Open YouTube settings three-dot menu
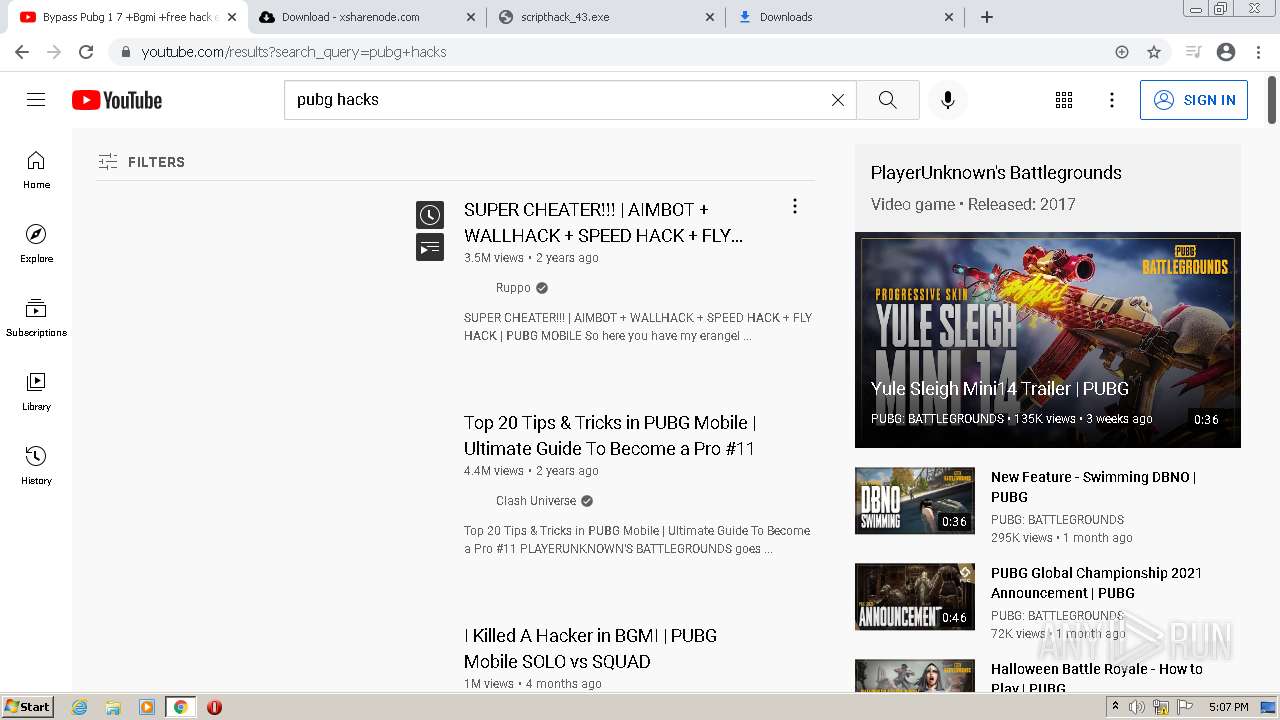The width and height of the screenshot is (1280, 720). click(1112, 100)
